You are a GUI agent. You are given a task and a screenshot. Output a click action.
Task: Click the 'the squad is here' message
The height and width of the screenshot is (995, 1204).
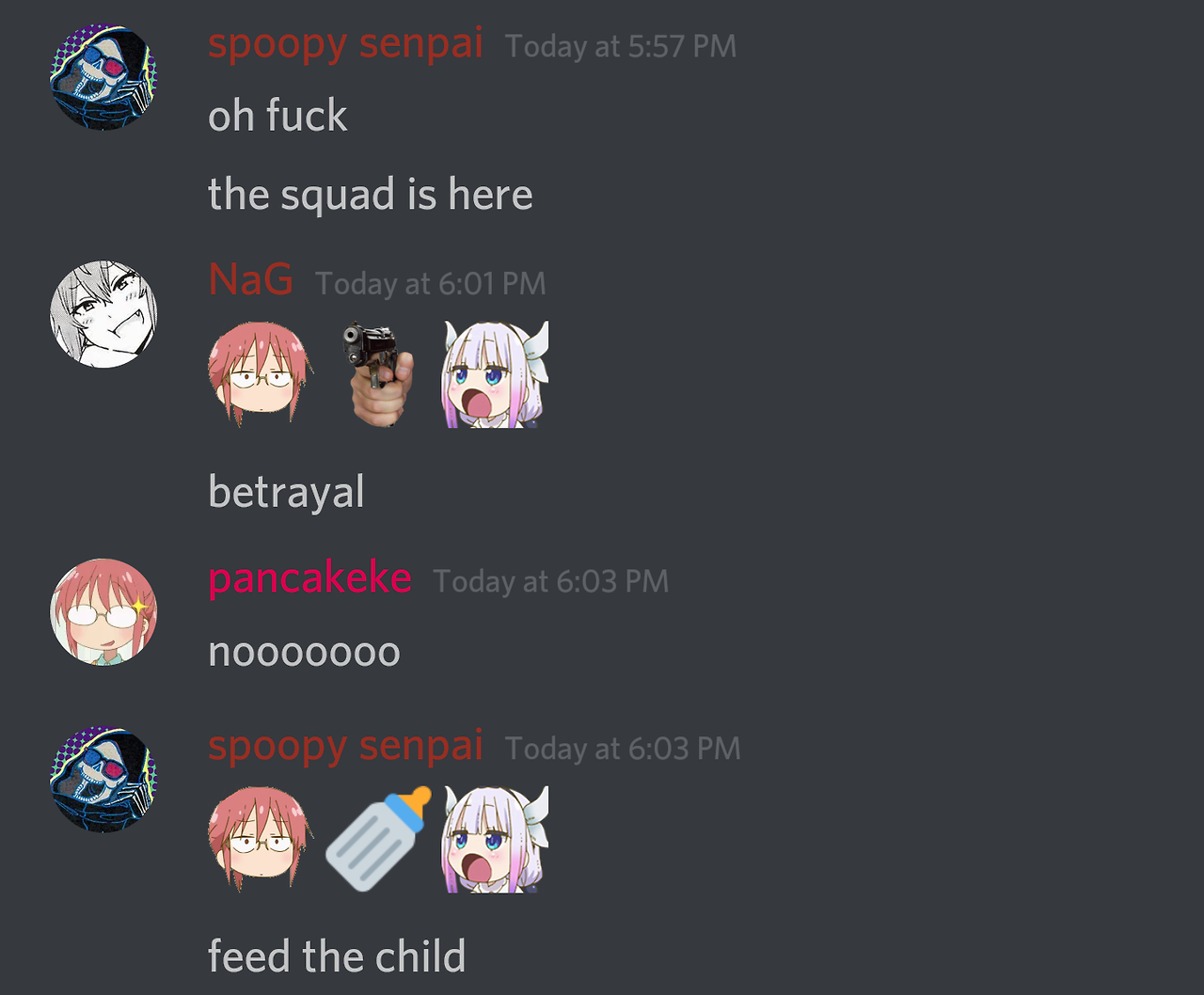371,196
